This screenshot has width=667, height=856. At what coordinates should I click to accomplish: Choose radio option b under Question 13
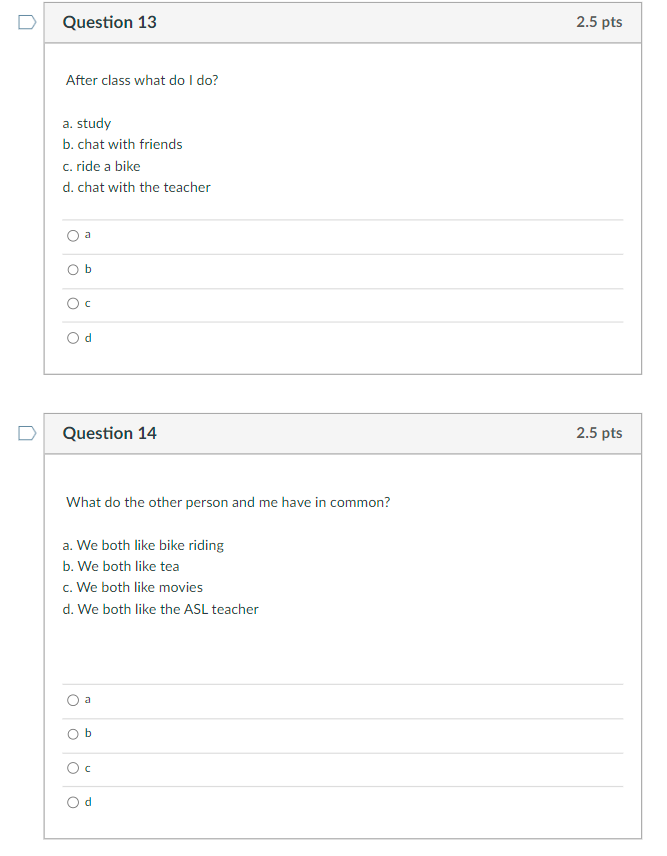73,270
